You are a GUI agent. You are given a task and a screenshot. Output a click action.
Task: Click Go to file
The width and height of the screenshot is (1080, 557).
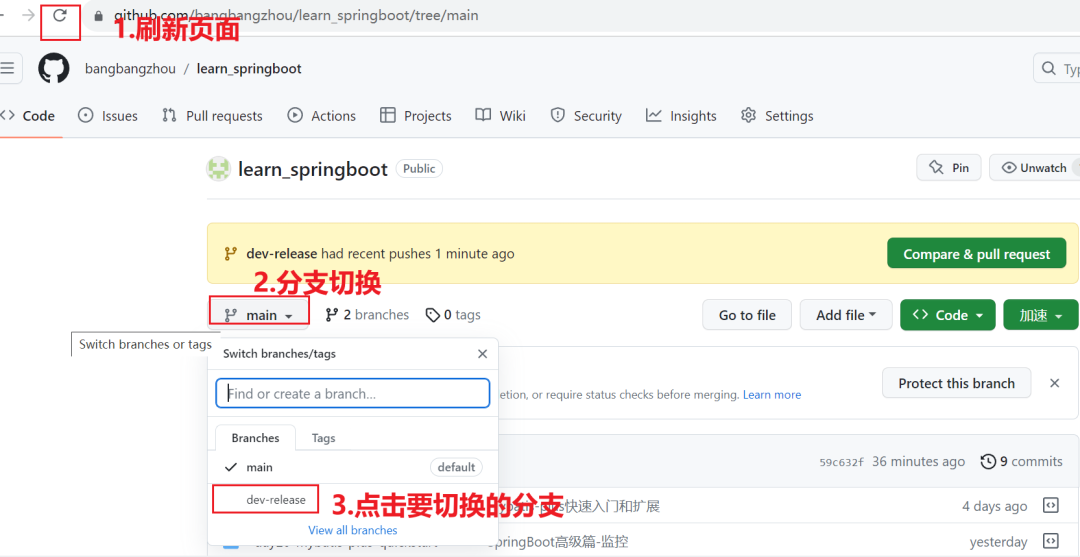click(747, 315)
